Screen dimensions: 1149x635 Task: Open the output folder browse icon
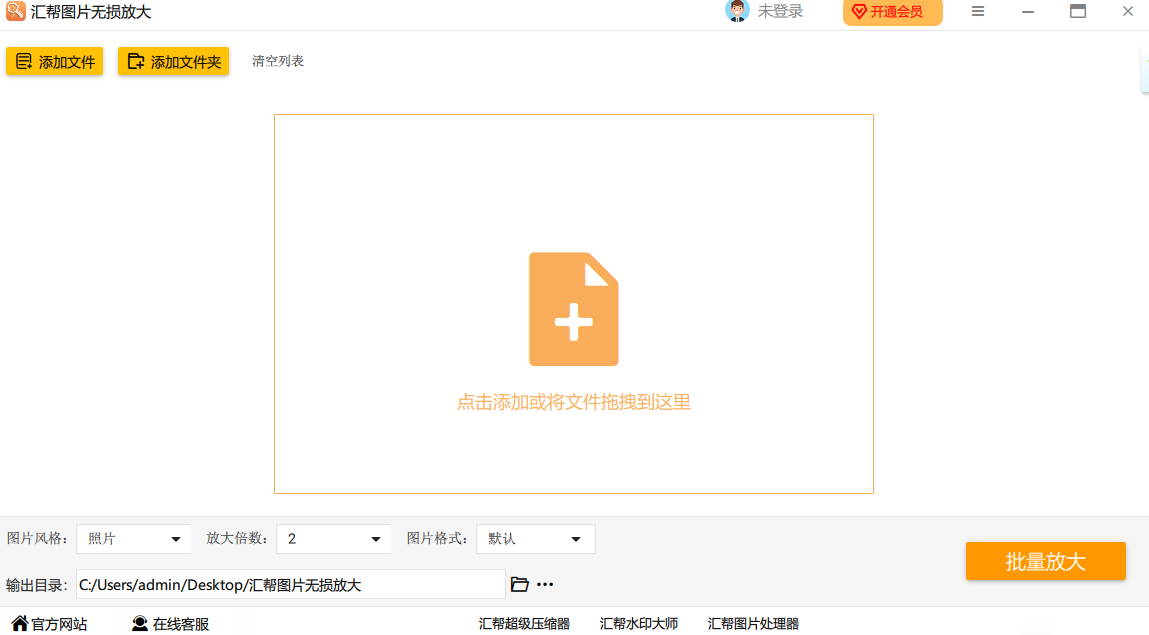pyautogui.click(x=519, y=584)
